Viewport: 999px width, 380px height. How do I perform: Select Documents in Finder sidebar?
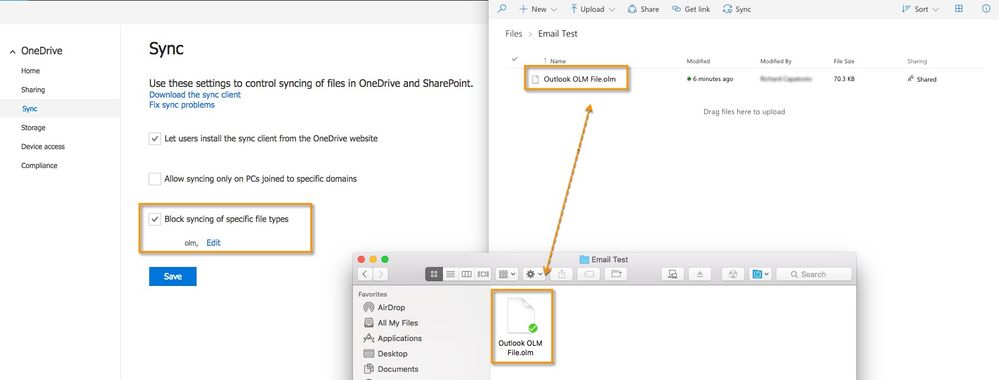[x=391, y=369]
